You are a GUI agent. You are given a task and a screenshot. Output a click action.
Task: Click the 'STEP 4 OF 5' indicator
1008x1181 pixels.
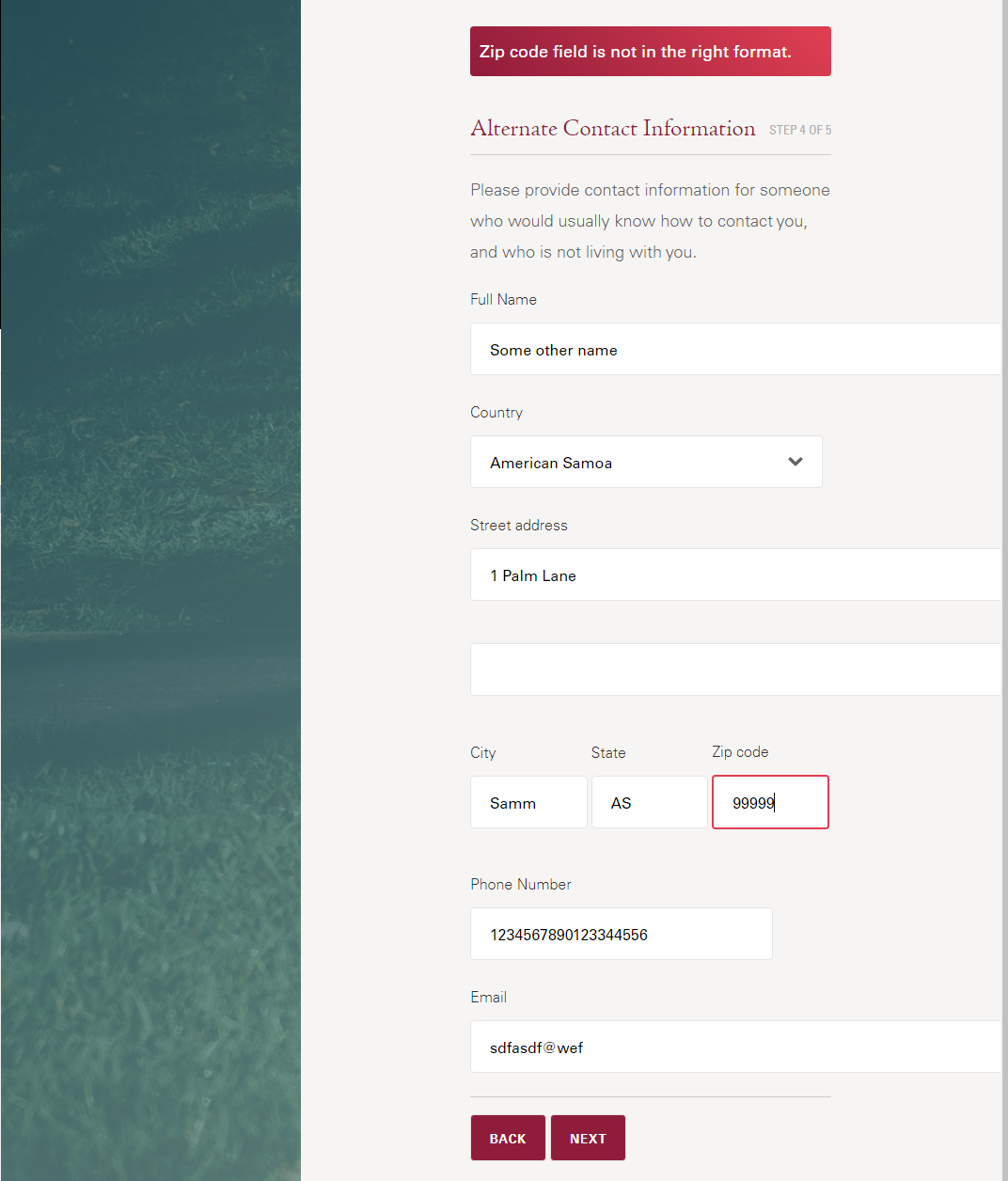(x=799, y=130)
